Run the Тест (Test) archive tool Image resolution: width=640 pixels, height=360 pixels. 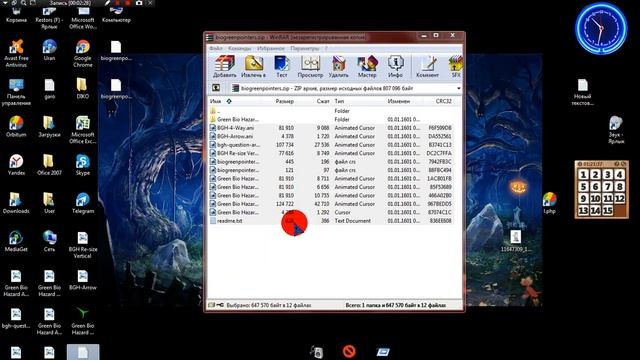tap(282, 67)
